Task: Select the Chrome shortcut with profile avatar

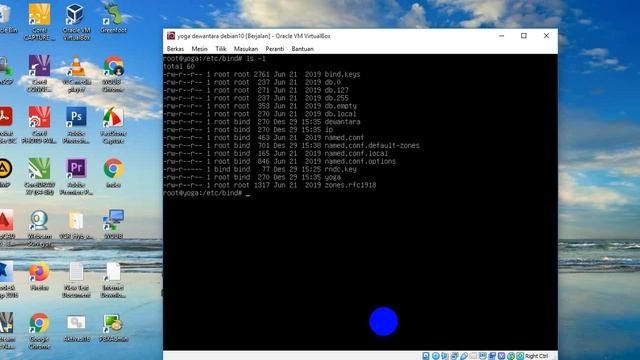Action: click(113, 74)
